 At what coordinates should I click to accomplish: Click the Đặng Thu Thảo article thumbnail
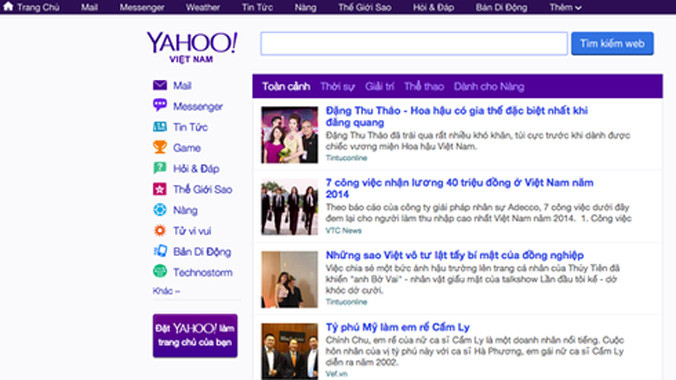point(289,135)
